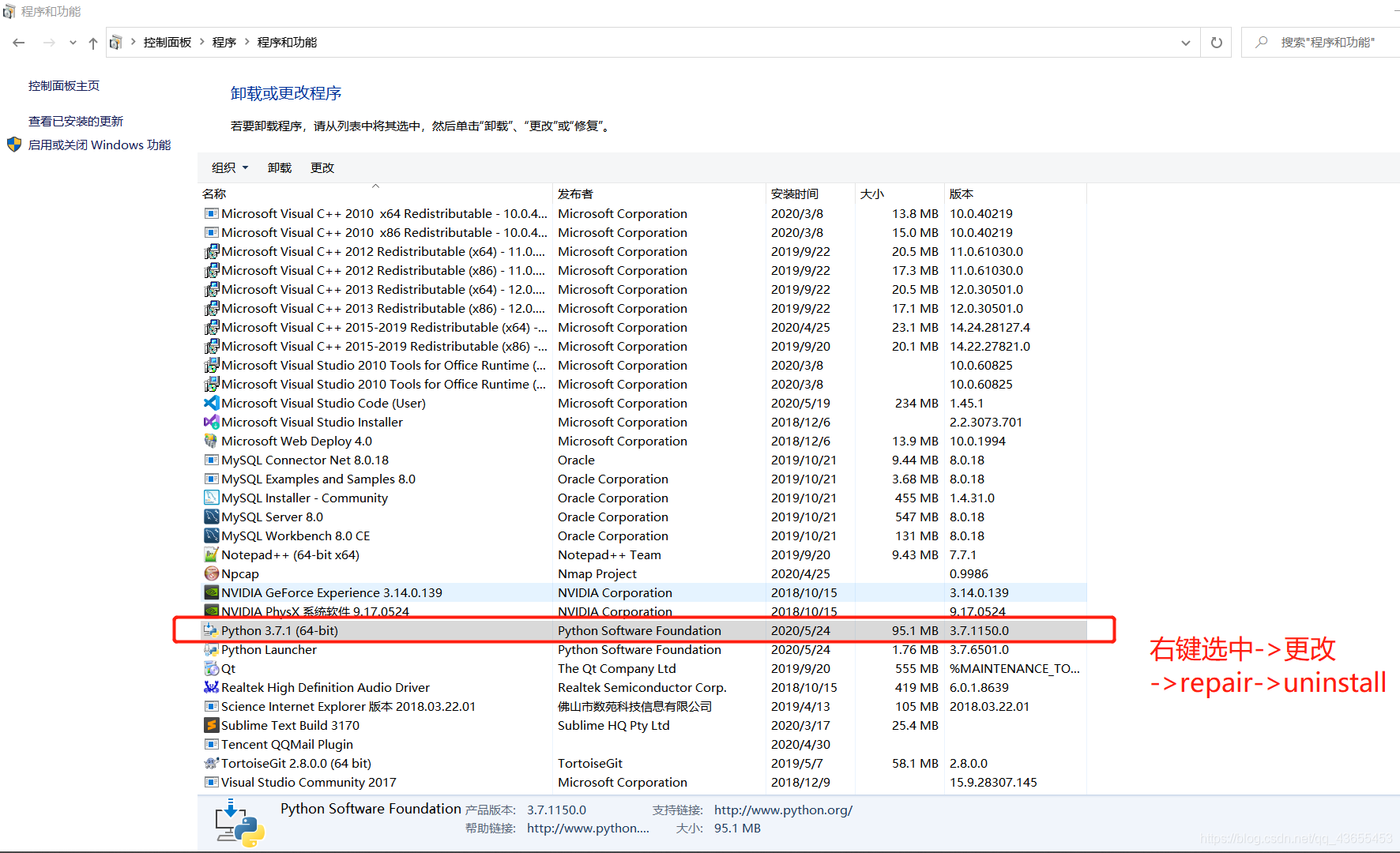Click 卸载 toolbar button
Viewport: 1400px width, 853px height.
280,167
